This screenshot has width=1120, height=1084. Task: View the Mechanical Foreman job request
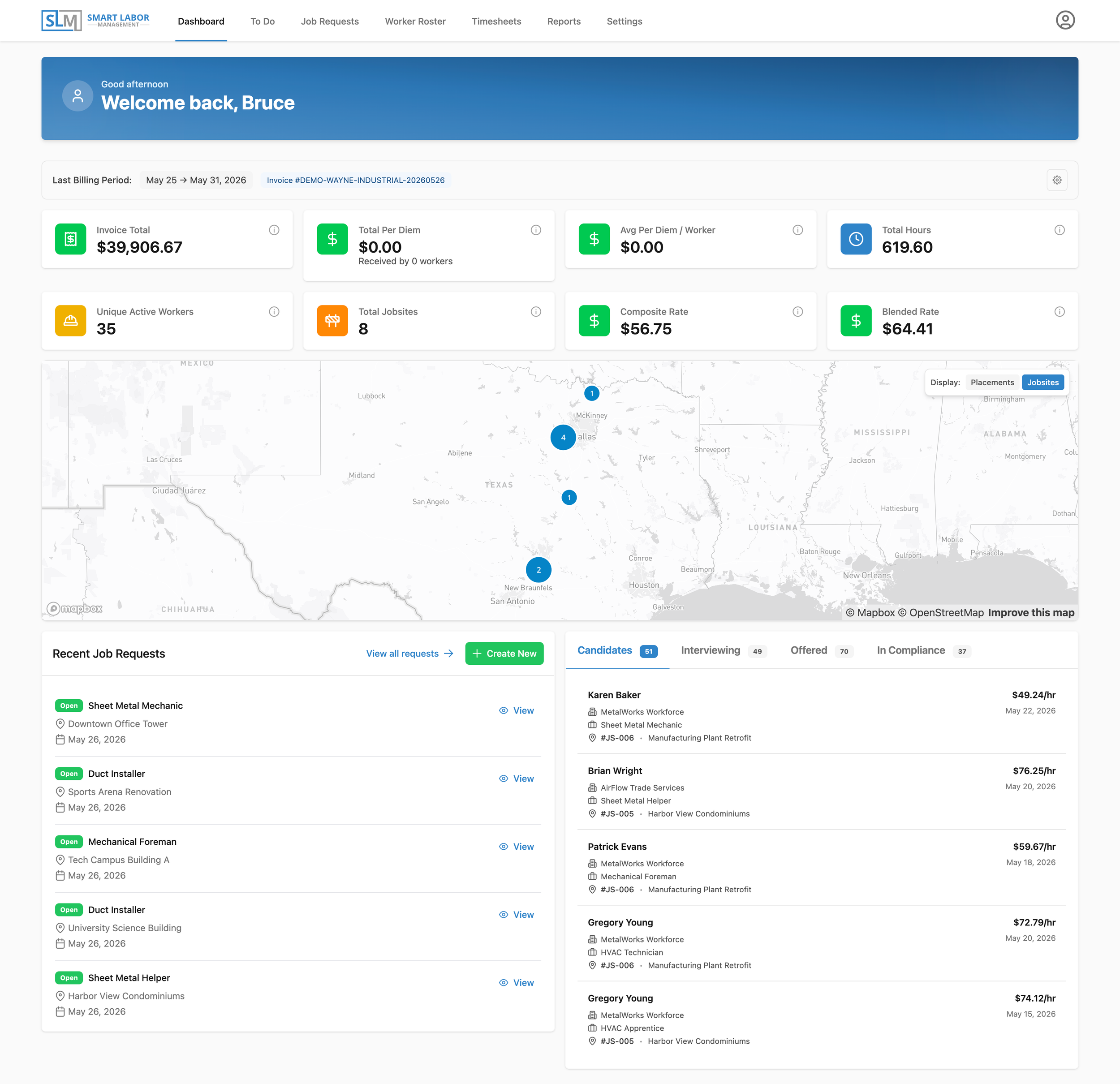[516, 846]
